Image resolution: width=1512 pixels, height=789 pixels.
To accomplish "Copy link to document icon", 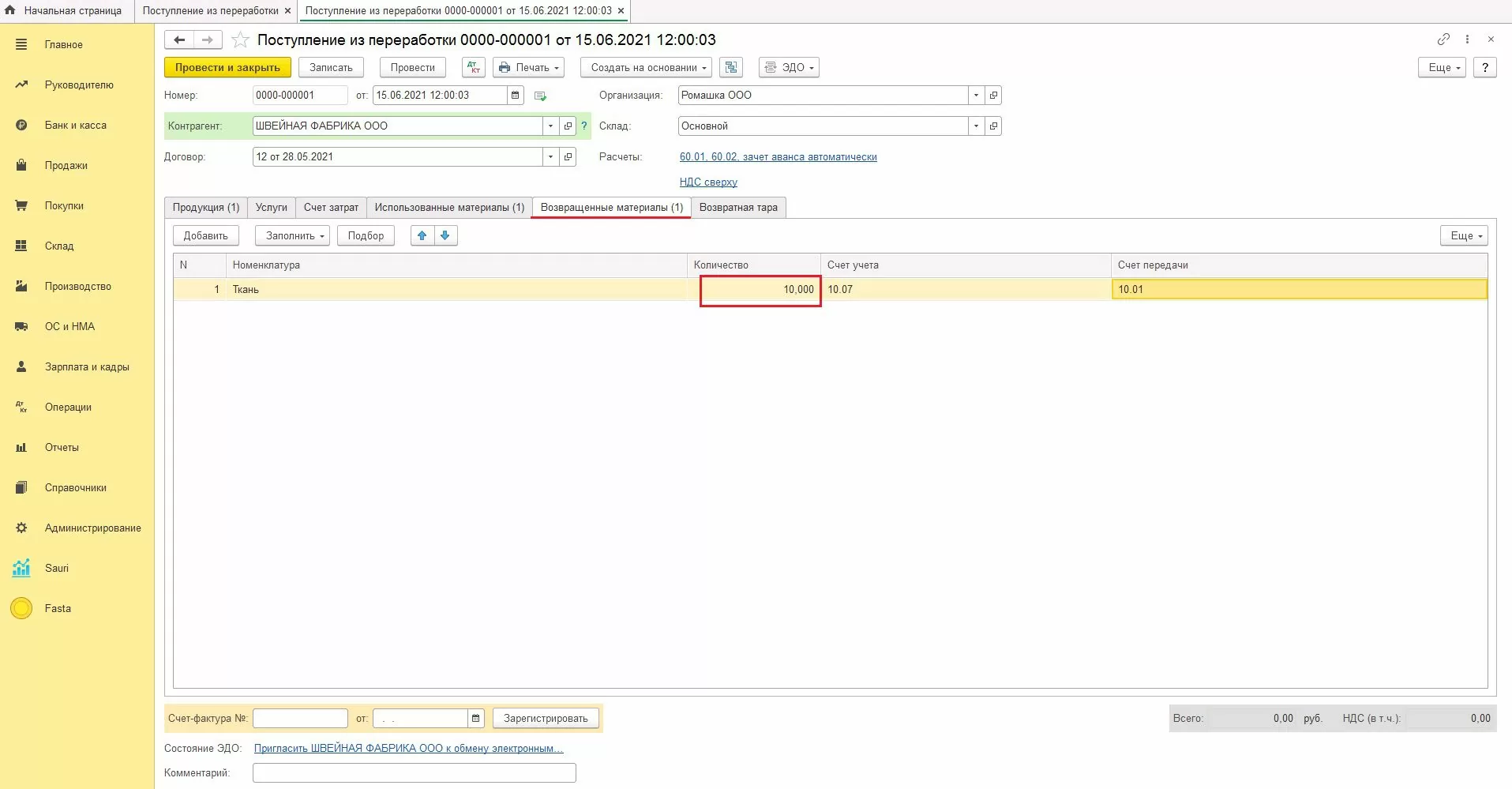I will pyautogui.click(x=1443, y=39).
